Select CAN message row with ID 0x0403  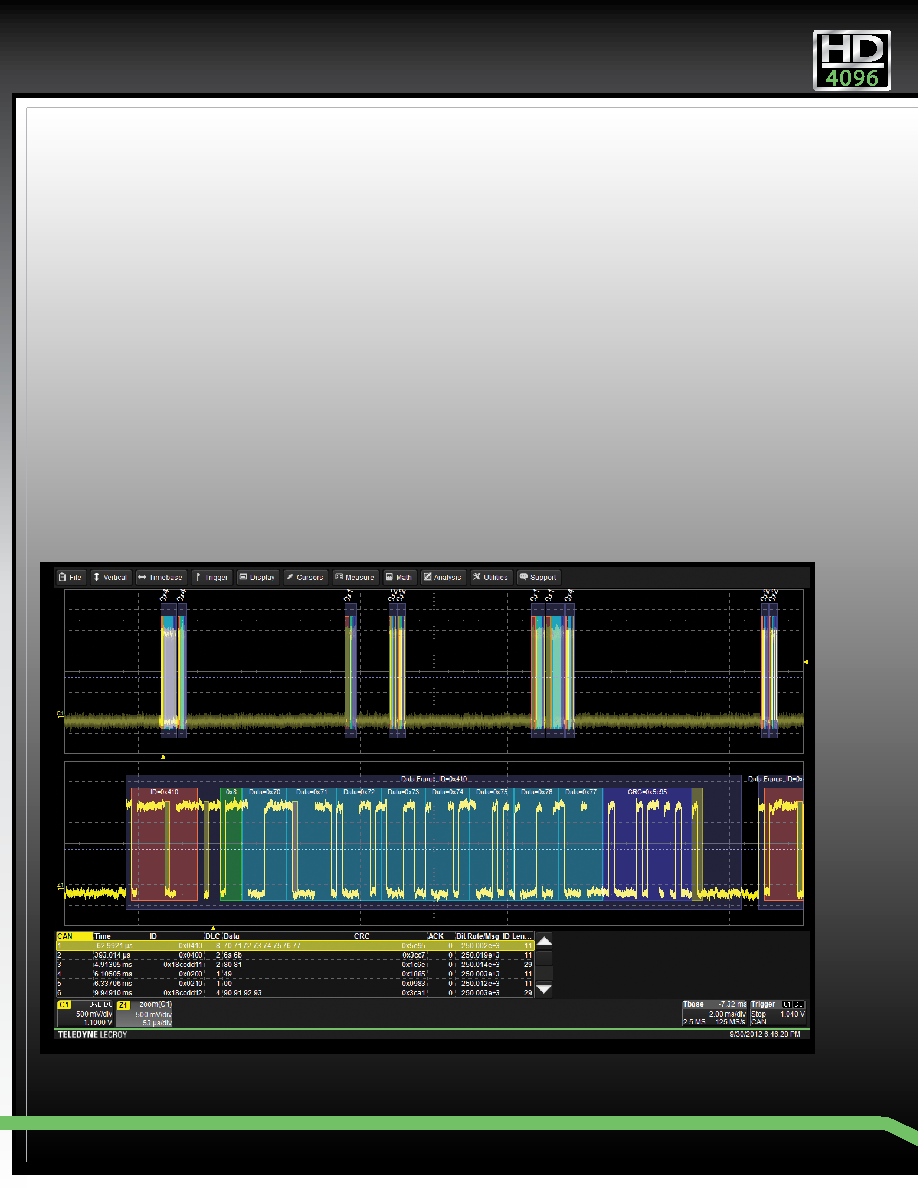pos(295,955)
